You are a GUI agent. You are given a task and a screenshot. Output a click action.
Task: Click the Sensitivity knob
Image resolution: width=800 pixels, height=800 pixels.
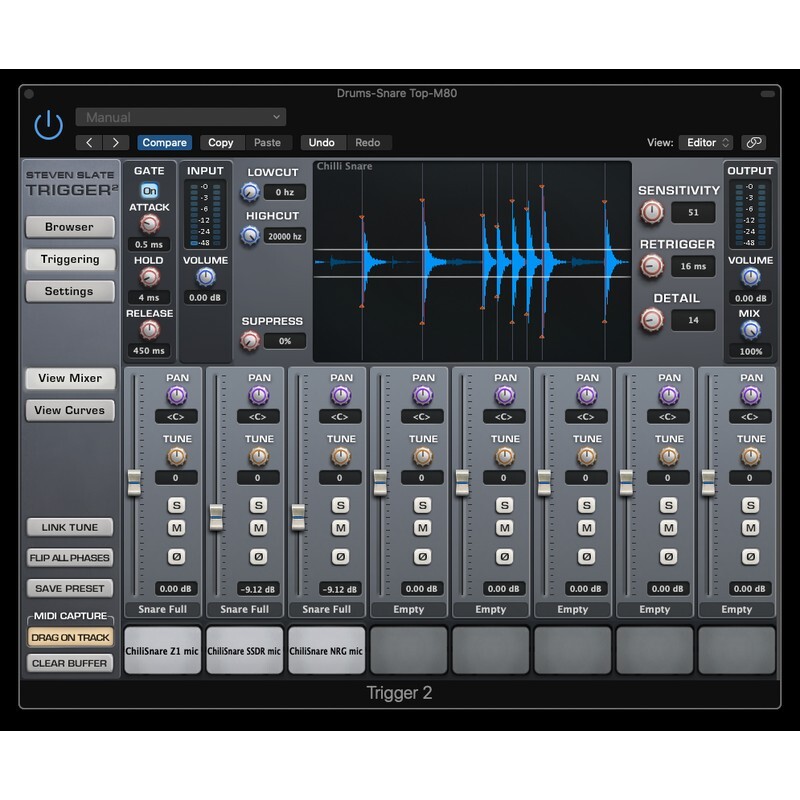coord(652,212)
